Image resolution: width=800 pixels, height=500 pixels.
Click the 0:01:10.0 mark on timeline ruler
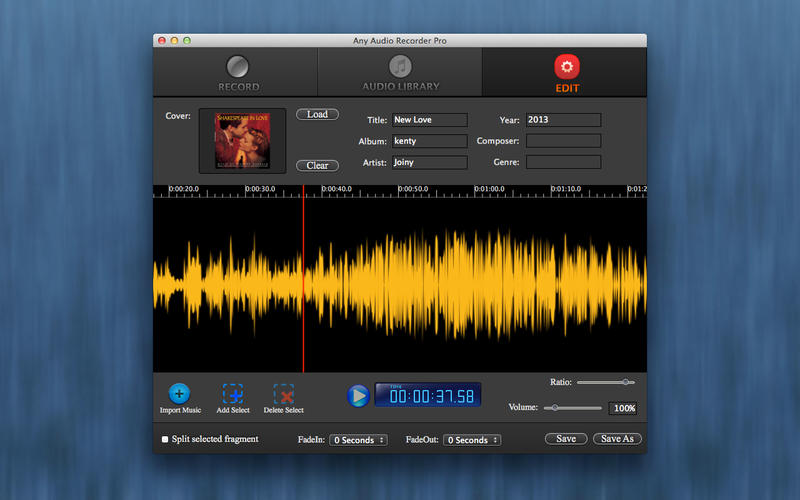click(x=566, y=189)
